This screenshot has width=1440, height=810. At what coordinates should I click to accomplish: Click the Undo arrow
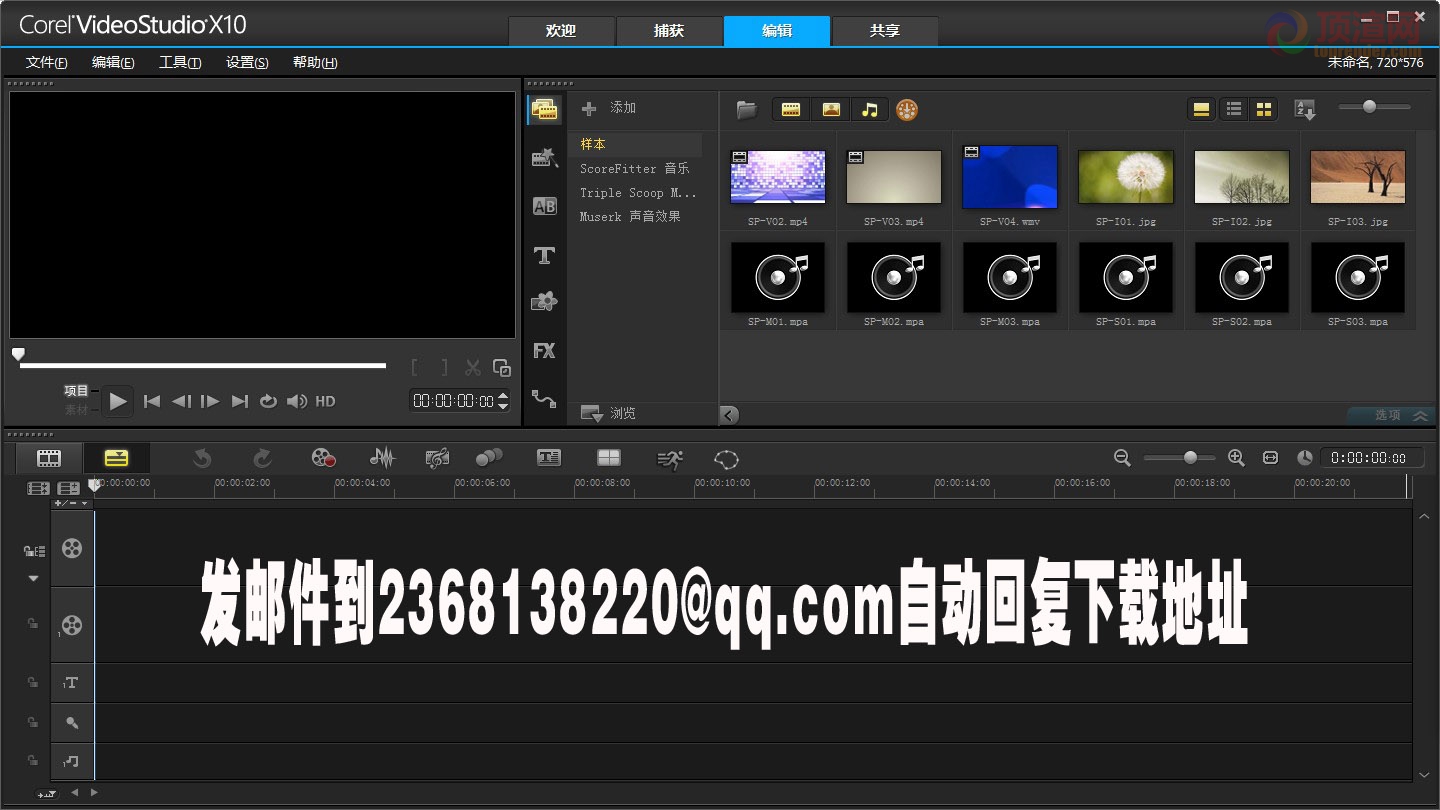[202, 458]
